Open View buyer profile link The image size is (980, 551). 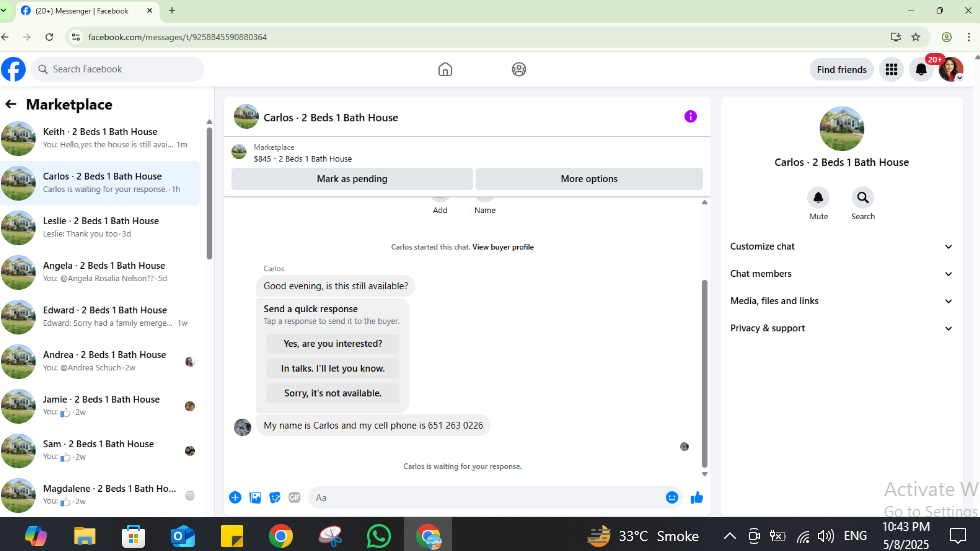coord(503,247)
